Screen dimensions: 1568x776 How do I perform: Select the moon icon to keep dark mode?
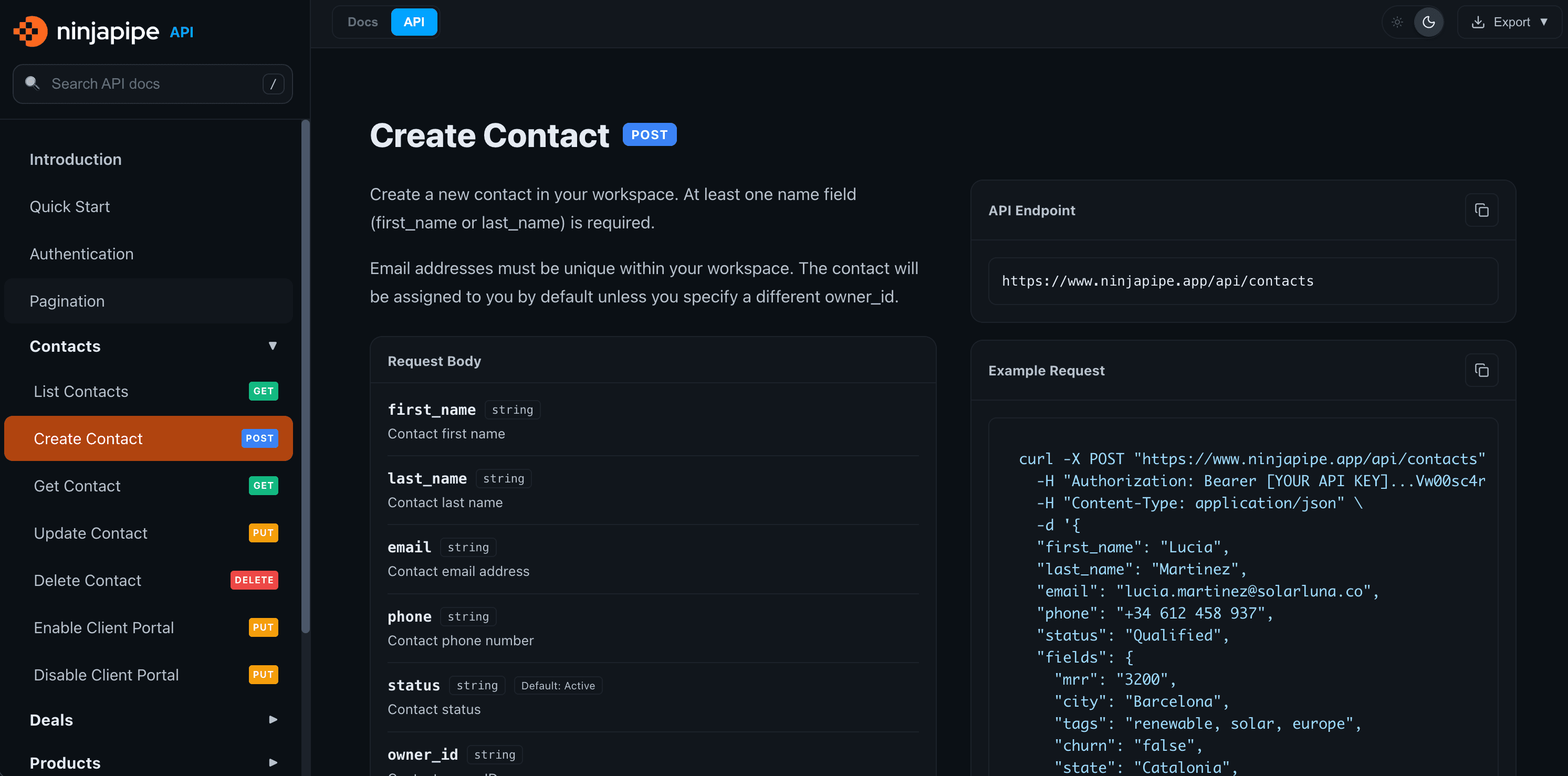1429,22
